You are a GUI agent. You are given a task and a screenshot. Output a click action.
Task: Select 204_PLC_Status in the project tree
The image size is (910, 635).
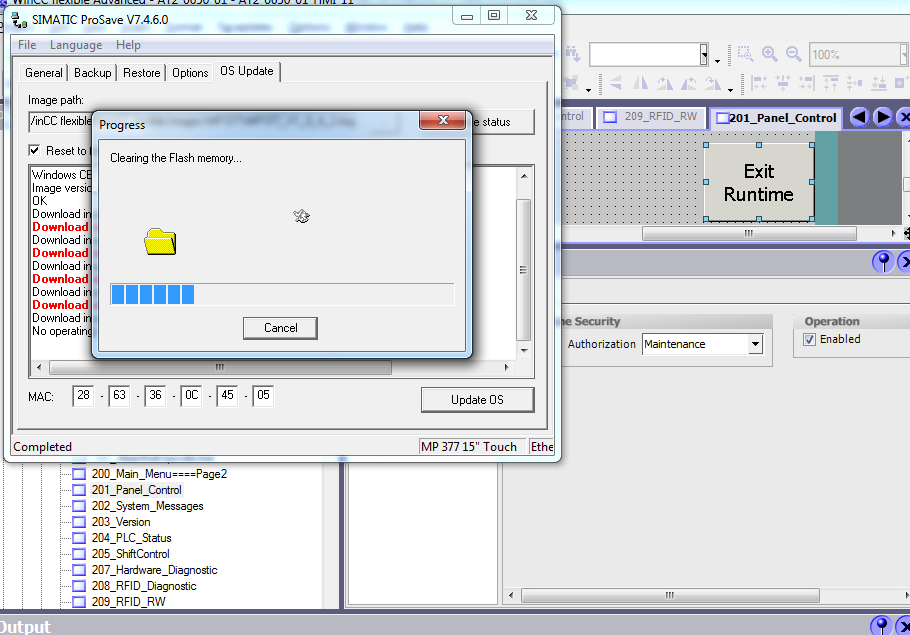click(131, 538)
